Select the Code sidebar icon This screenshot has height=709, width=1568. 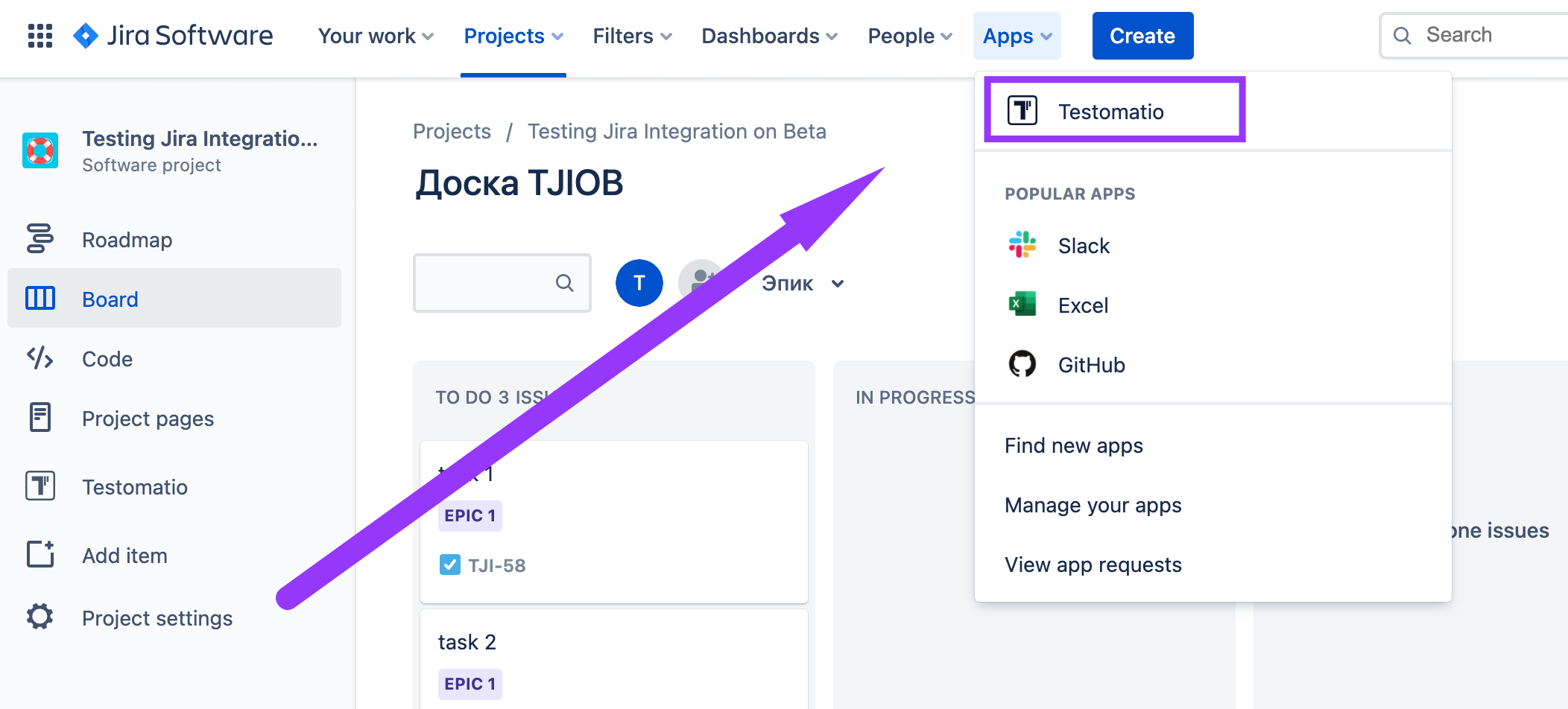(40, 358)
